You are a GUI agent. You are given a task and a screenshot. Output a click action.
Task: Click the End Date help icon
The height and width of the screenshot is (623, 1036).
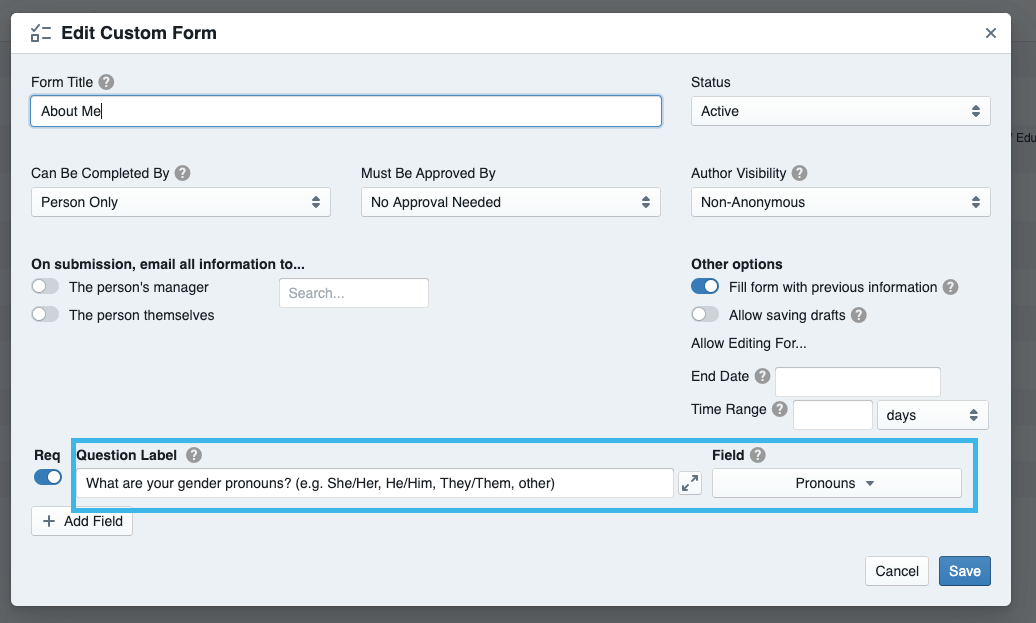pos(763,377)
